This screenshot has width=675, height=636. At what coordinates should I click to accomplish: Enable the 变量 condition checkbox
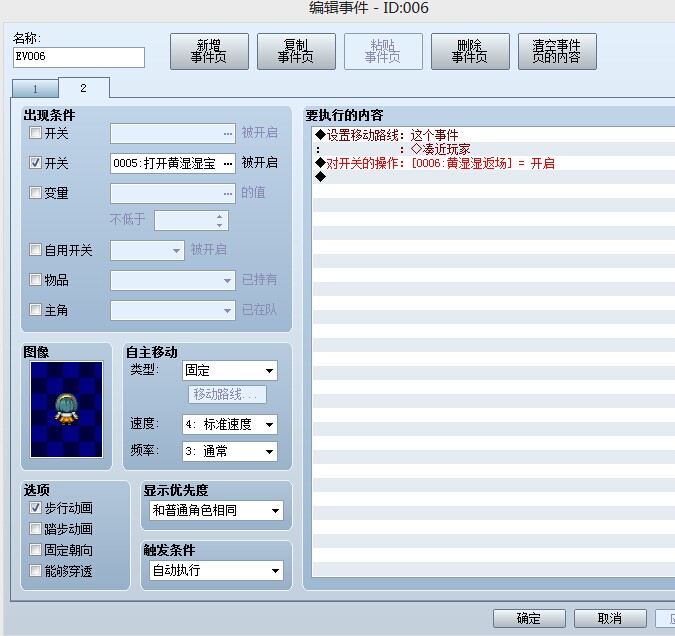click(35, 192)
